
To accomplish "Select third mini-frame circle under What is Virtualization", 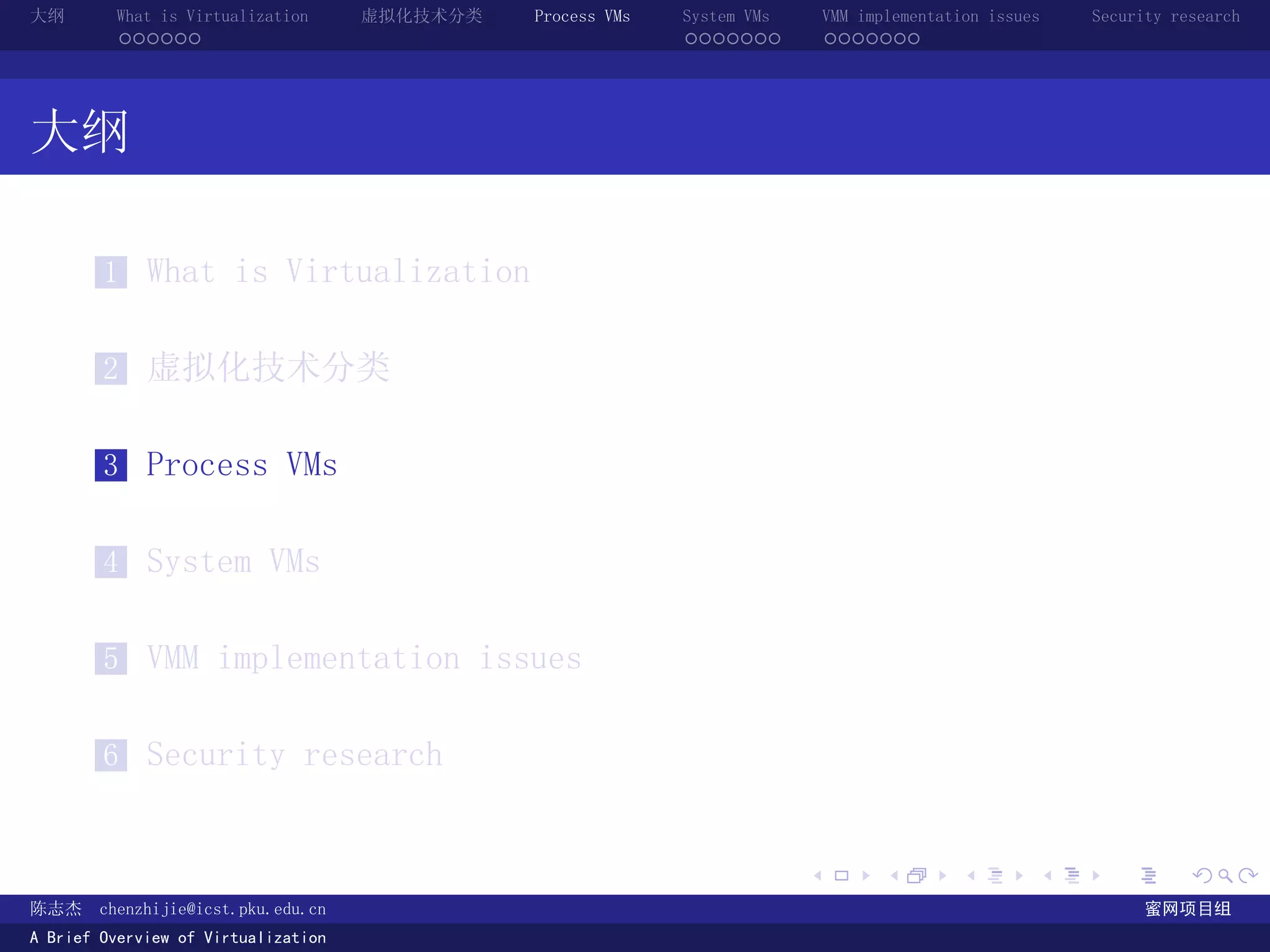I will point(153,38).
